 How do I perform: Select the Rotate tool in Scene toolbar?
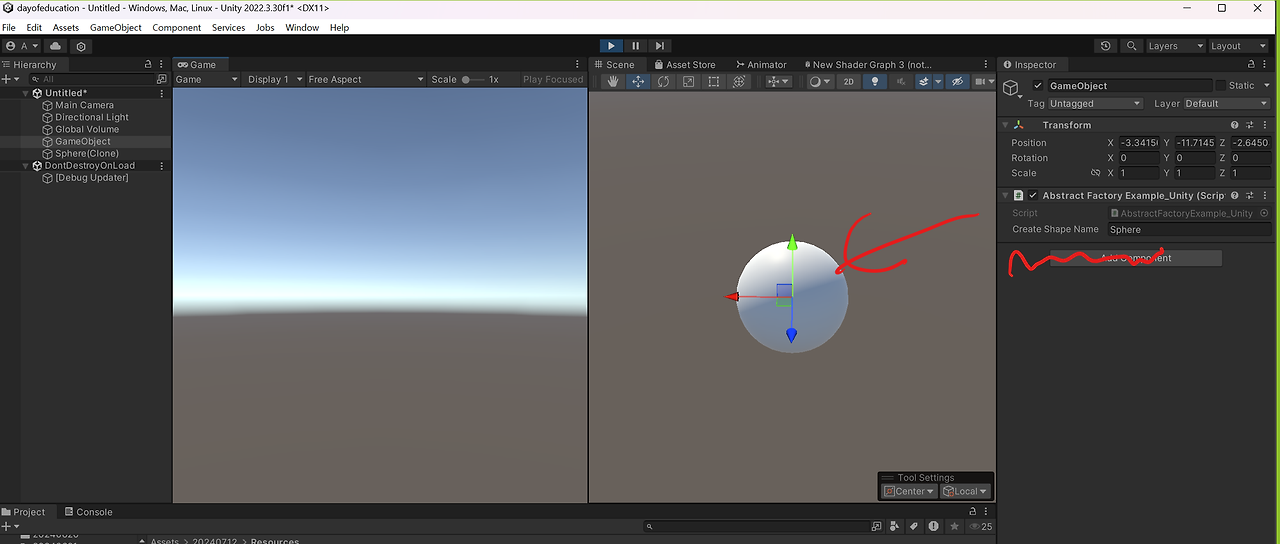pos(663,82)
